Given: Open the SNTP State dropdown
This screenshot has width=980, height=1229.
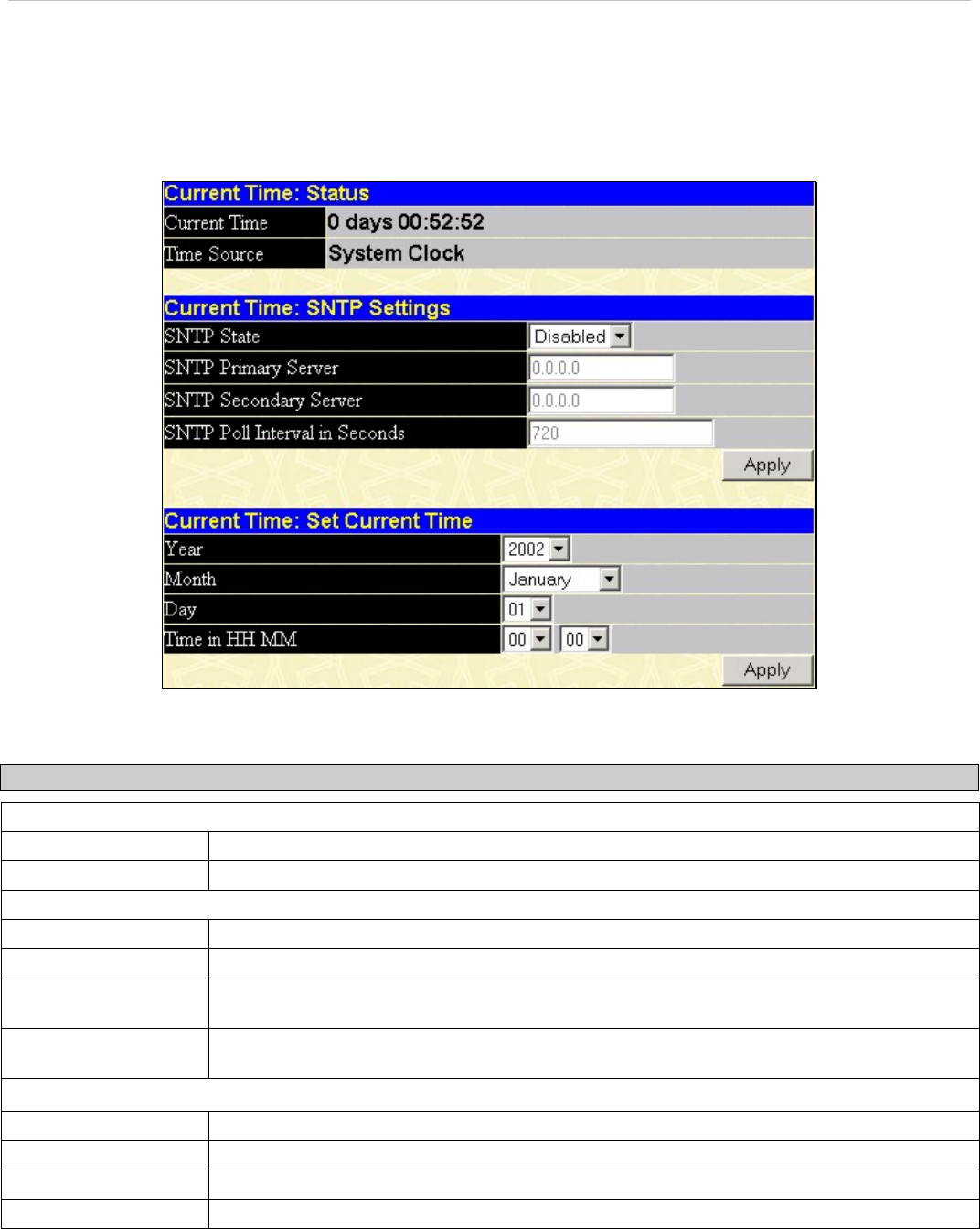Looking at the screenshot, I should [x=580, y=337].
